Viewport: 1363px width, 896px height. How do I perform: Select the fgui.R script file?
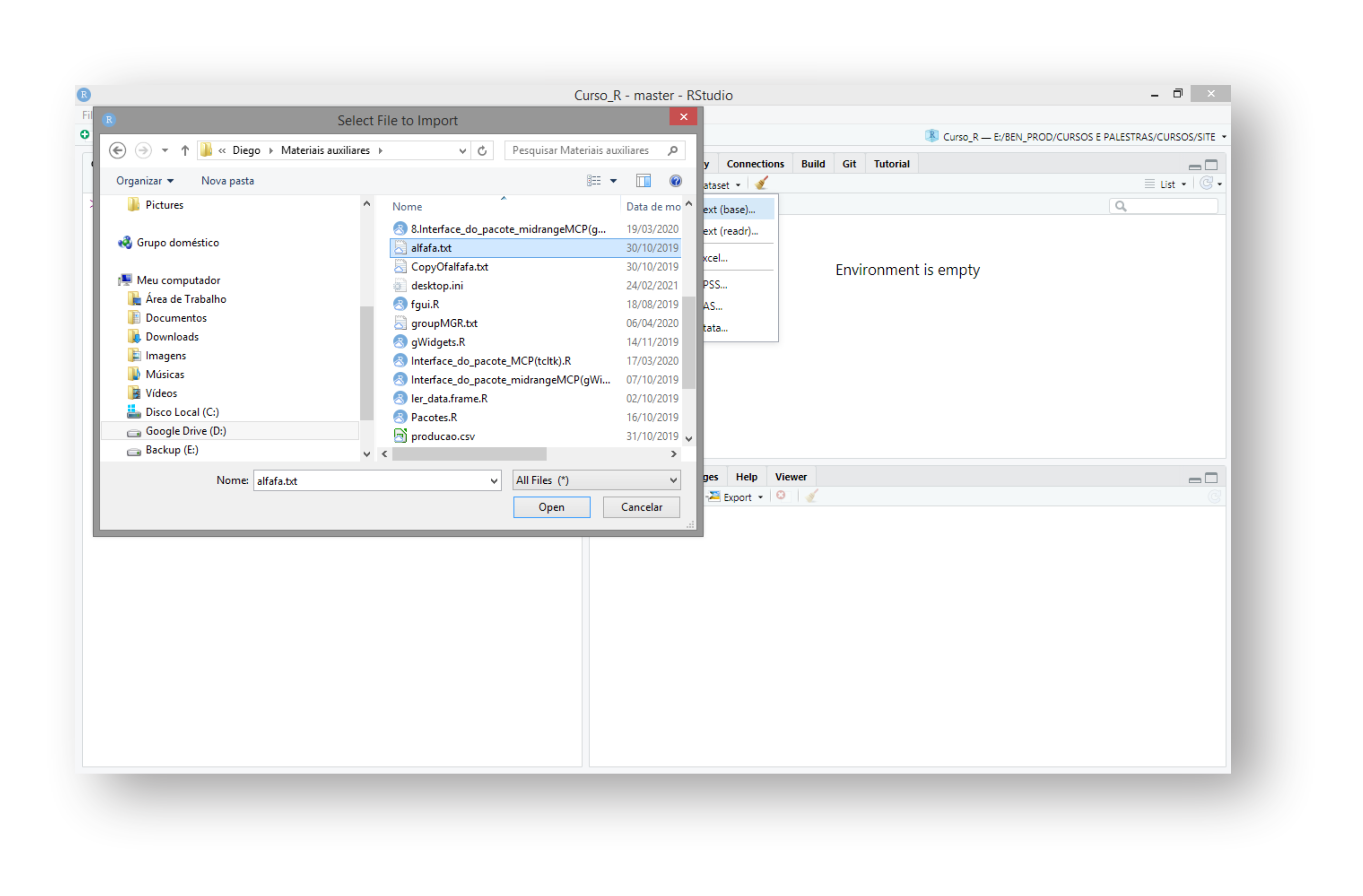pyautogui.click(x=425, y=304)
